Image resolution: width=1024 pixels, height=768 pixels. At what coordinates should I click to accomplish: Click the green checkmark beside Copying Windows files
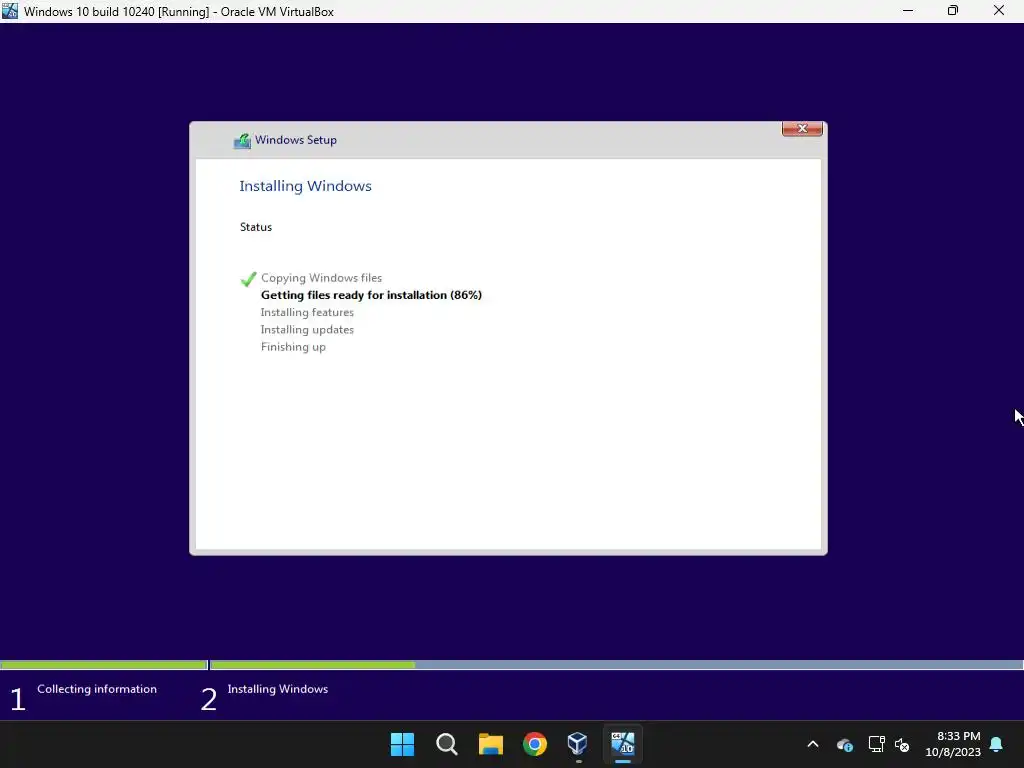point(248,279)
